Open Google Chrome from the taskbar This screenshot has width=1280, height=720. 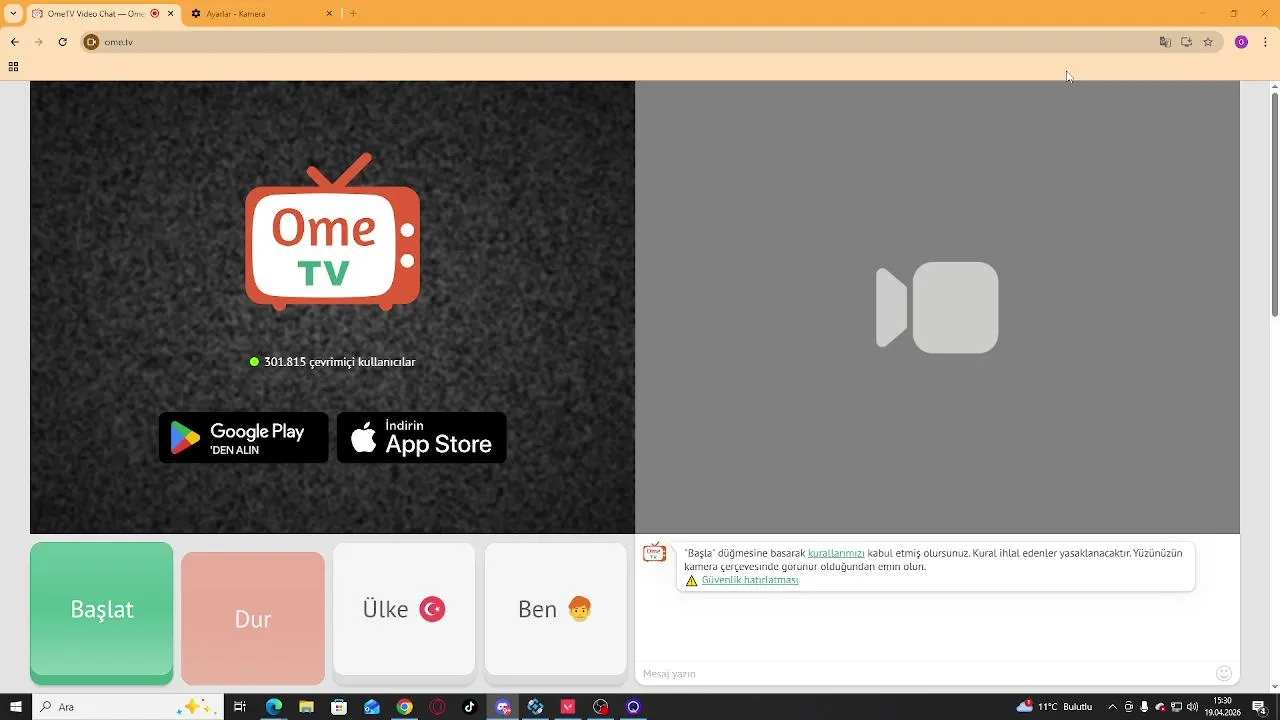point(404,707)
